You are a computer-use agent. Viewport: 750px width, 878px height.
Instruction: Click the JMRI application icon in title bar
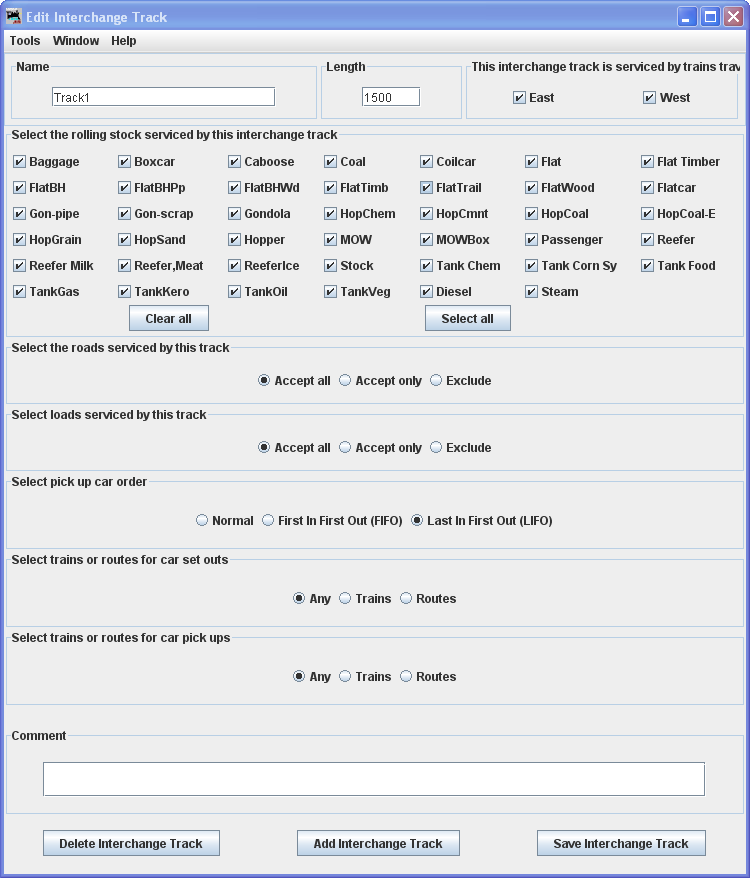tap(14, 17)
